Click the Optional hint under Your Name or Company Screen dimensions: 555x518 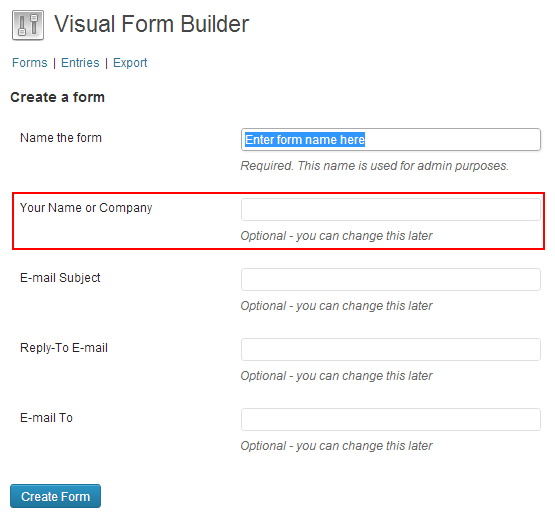336,236
